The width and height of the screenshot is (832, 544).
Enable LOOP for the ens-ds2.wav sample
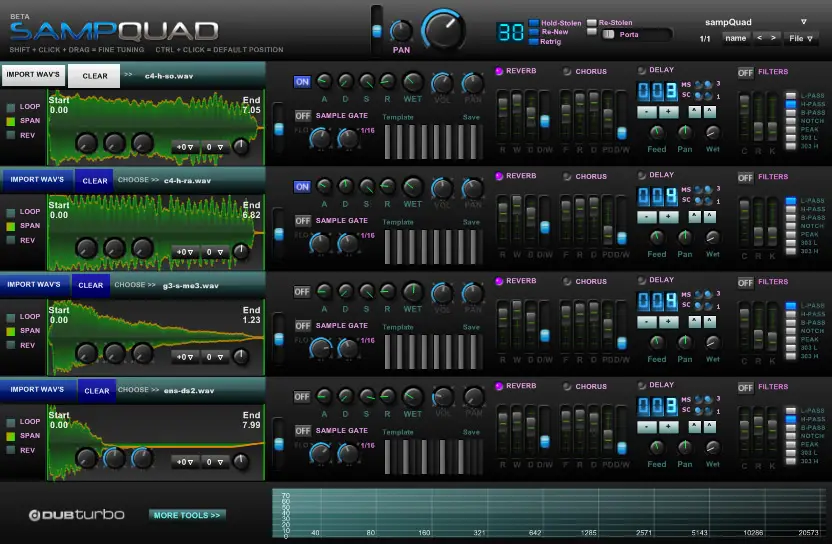point(11,422)
